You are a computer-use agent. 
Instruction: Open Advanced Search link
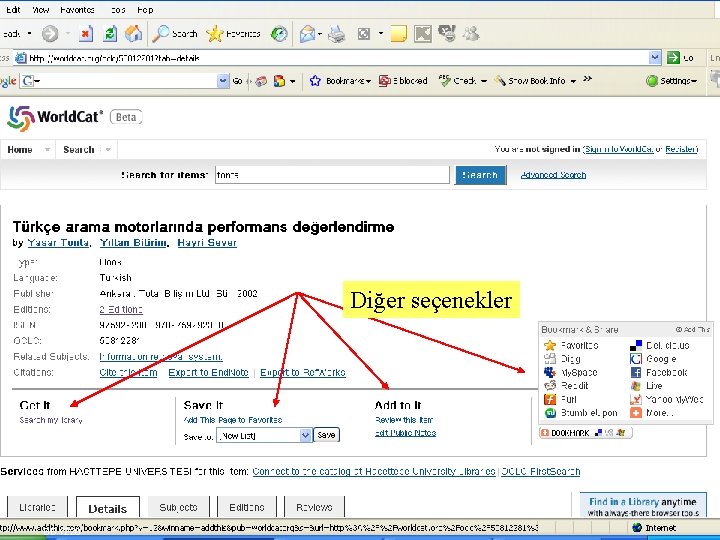point(553,175)
